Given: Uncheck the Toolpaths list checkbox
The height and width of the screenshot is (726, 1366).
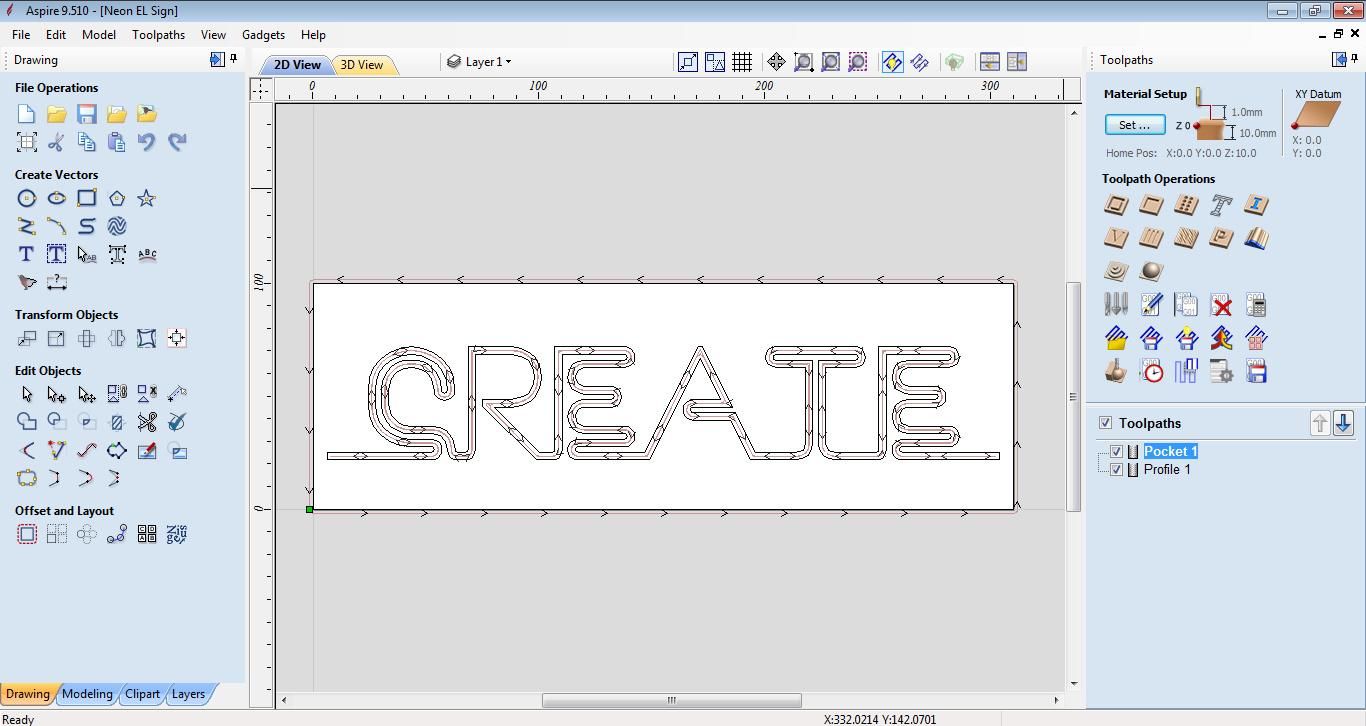Looking at the screenshot, I should 1106,422.
